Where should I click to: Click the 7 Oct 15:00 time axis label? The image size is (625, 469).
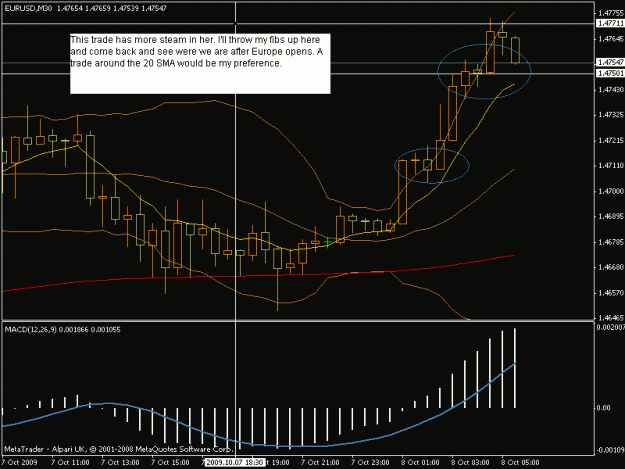[170, 462]
